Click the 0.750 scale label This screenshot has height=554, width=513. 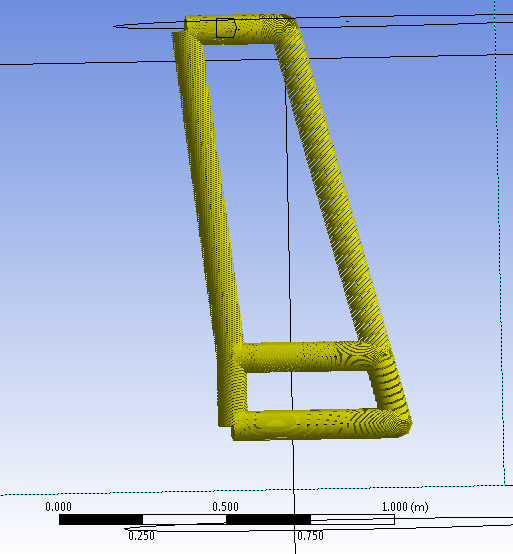click(x=310, y=536)
